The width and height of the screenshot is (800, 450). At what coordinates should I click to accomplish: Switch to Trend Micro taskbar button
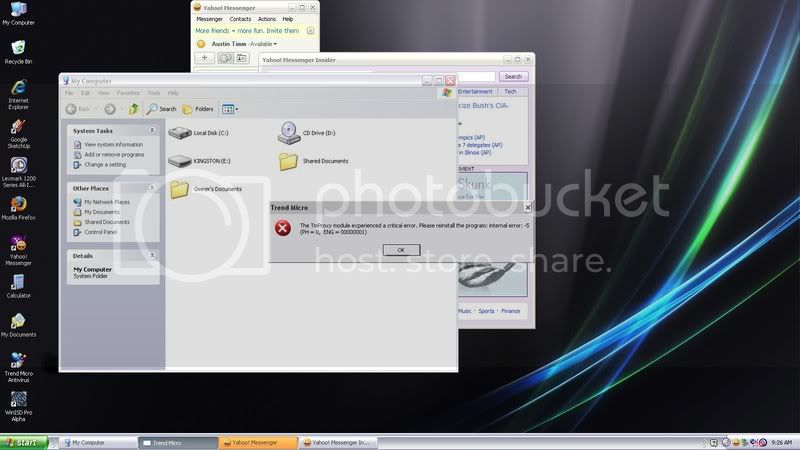[179, 442]
